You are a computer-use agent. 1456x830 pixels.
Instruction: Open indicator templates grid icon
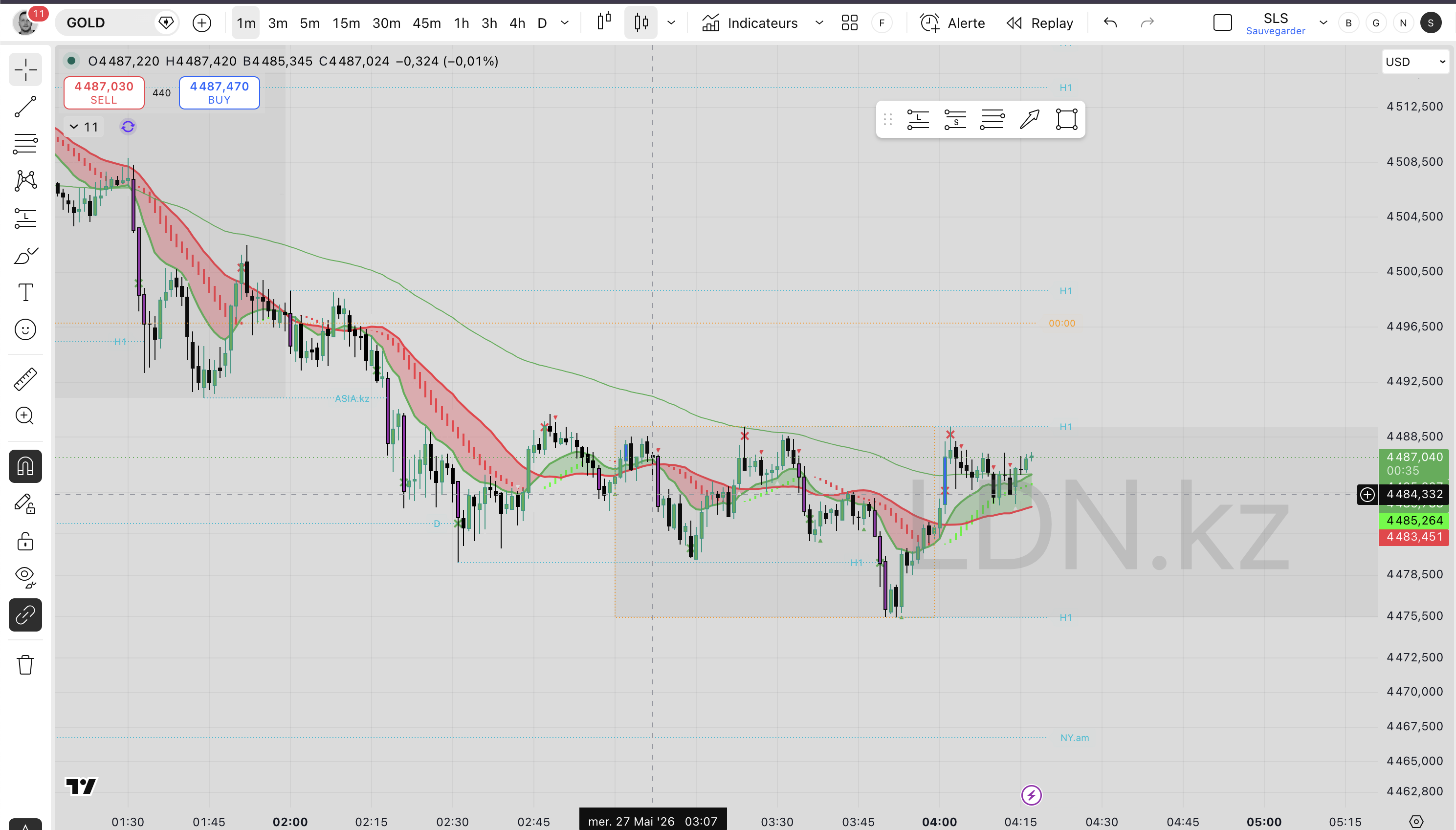[849, 23]
